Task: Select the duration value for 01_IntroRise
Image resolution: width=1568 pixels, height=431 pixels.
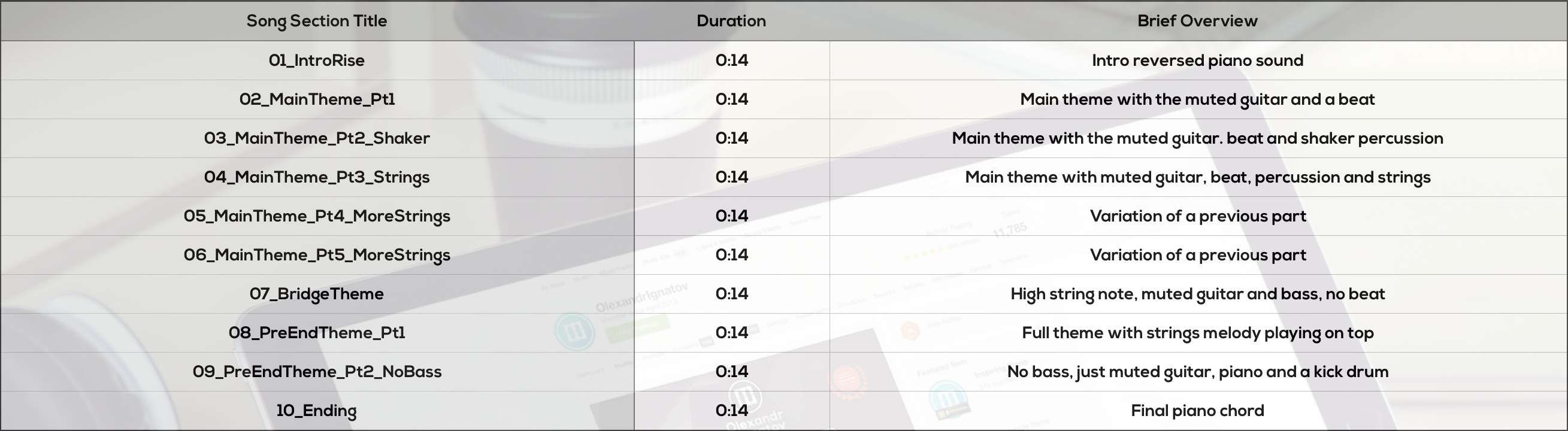Action: (x=732, y=60)
